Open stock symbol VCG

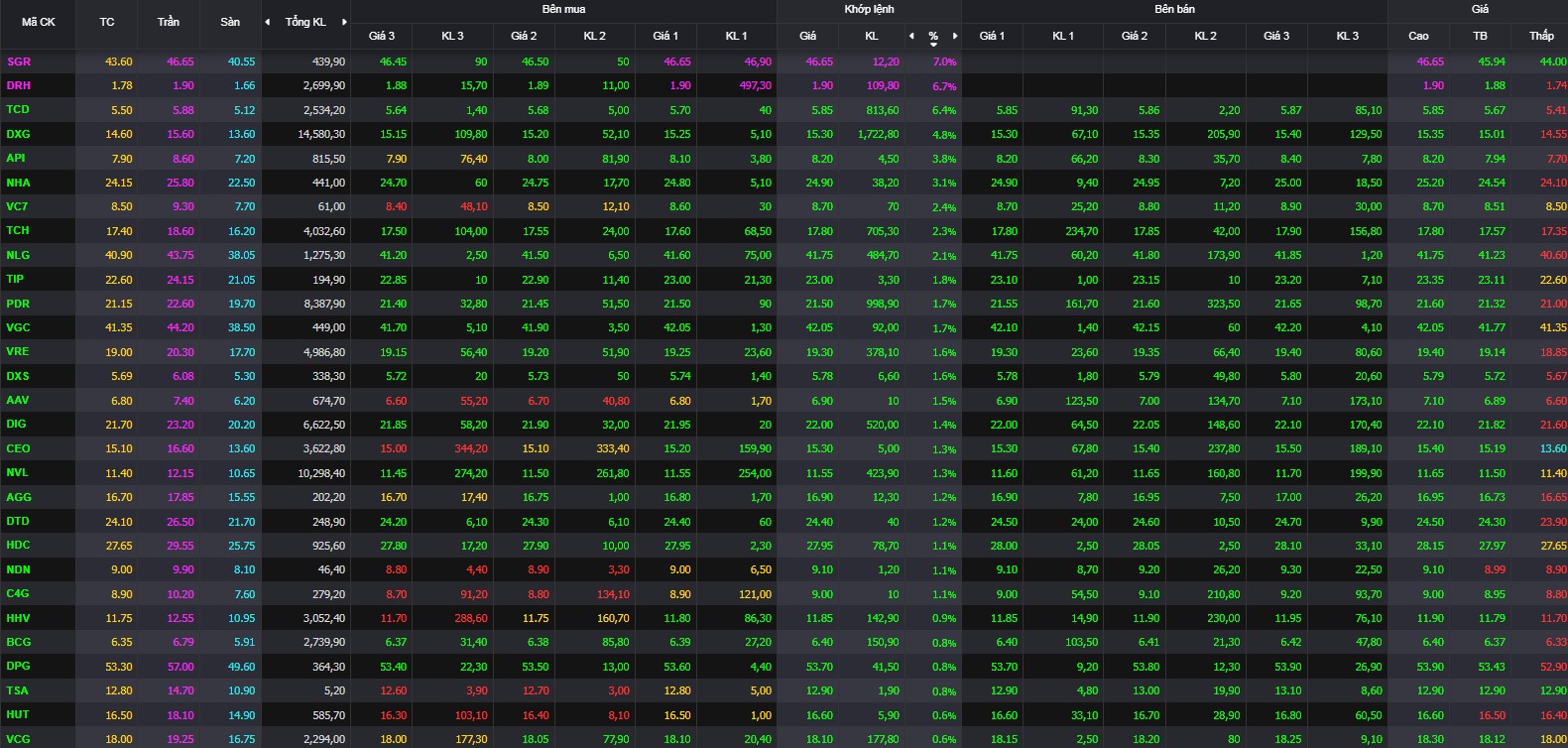(18, 739)
